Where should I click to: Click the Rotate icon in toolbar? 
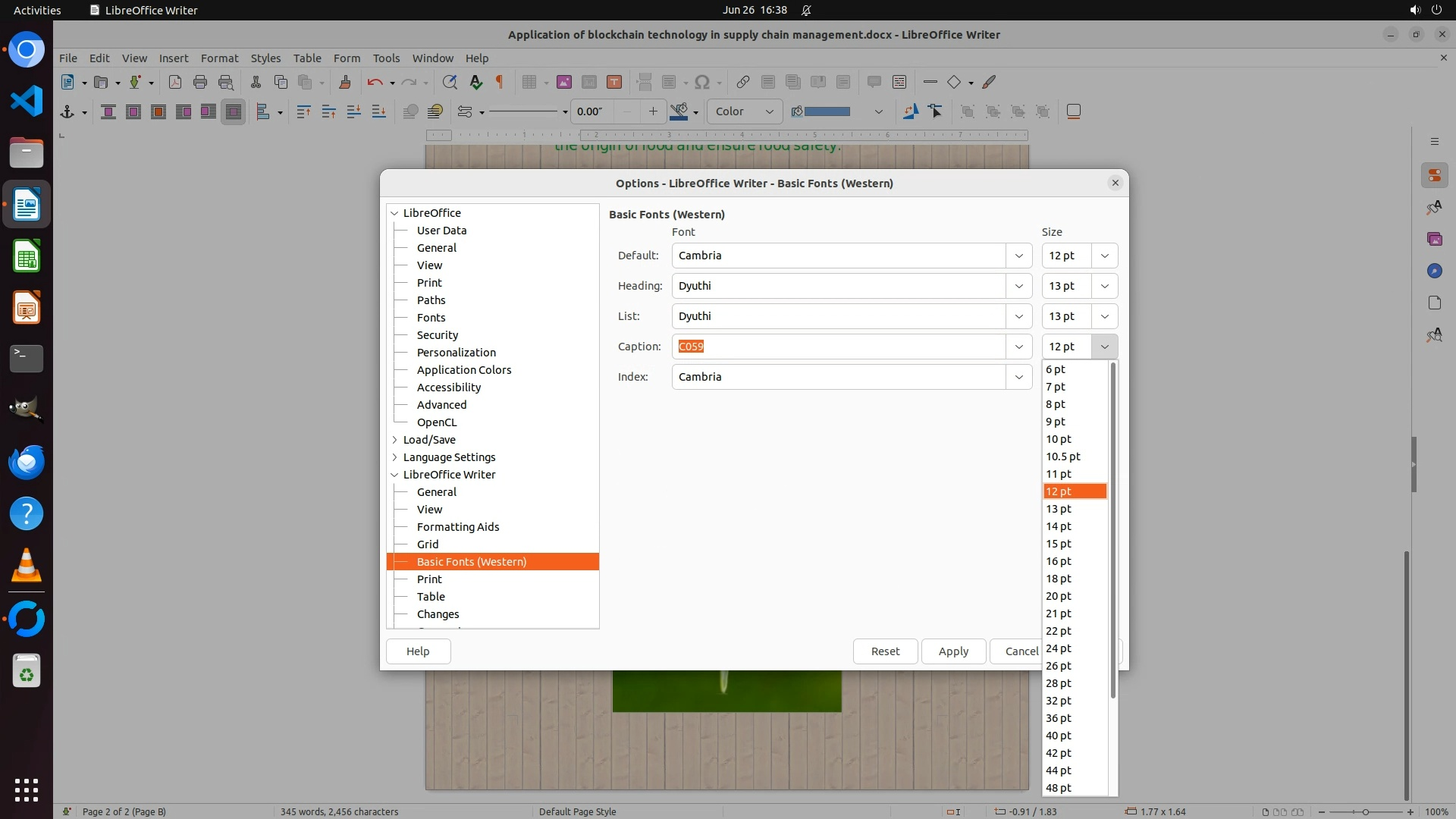911,111
